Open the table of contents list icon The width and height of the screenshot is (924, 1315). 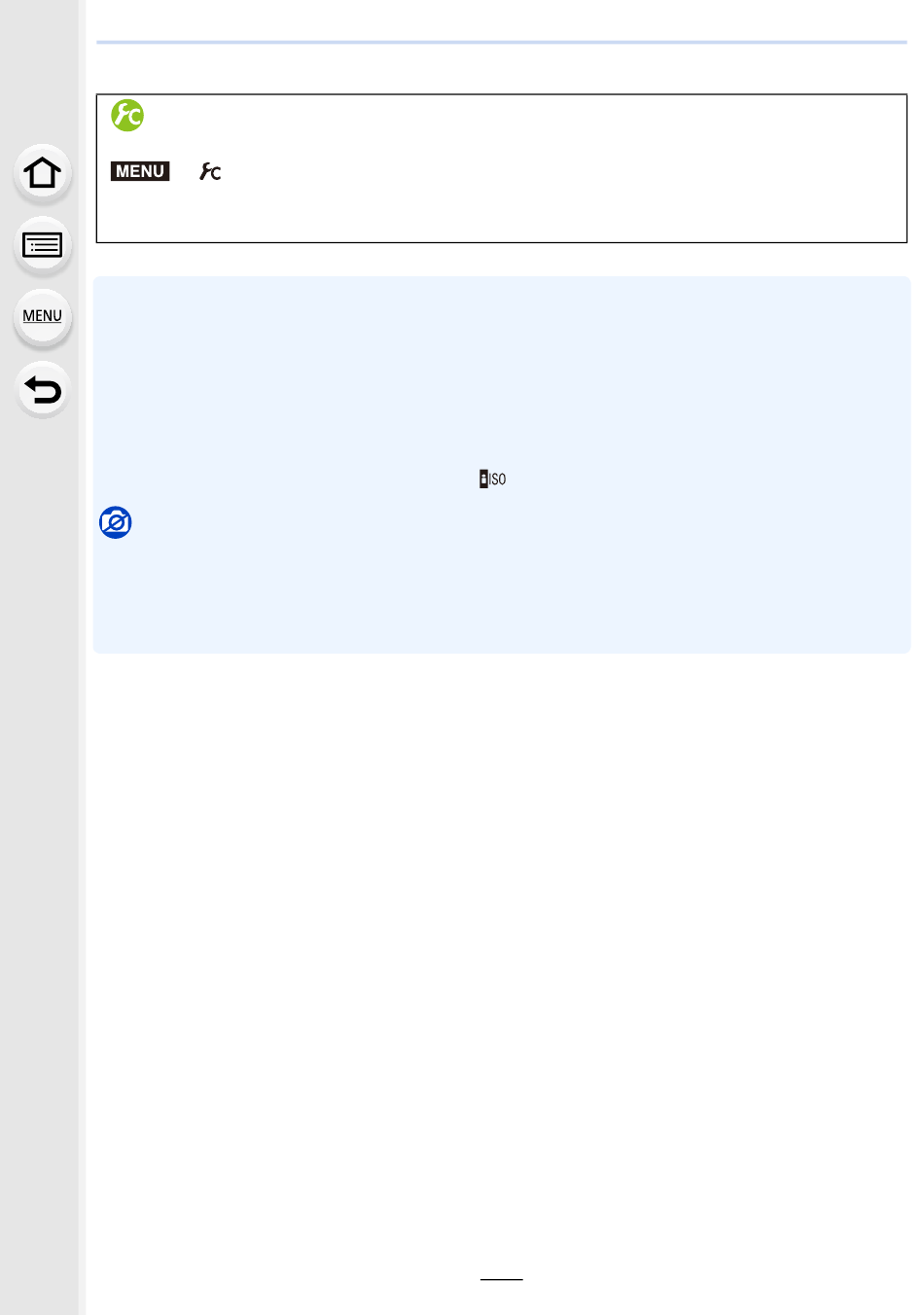43,245
